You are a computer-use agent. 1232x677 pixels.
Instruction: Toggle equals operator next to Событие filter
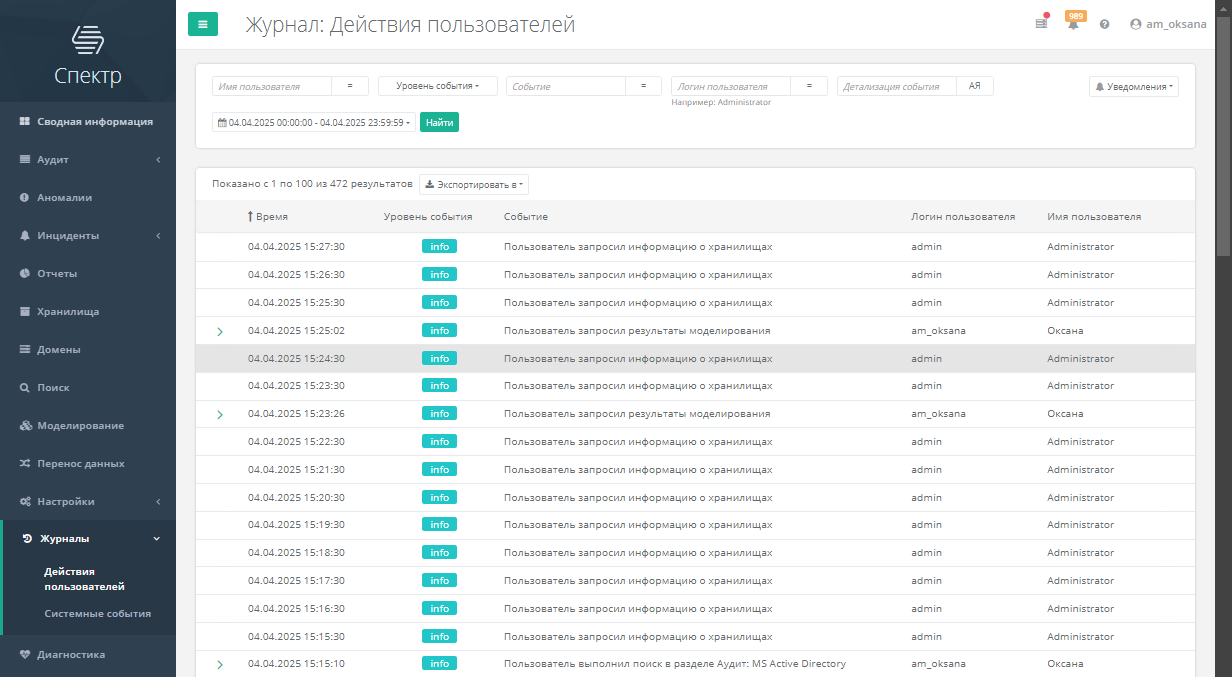point(643,86)
